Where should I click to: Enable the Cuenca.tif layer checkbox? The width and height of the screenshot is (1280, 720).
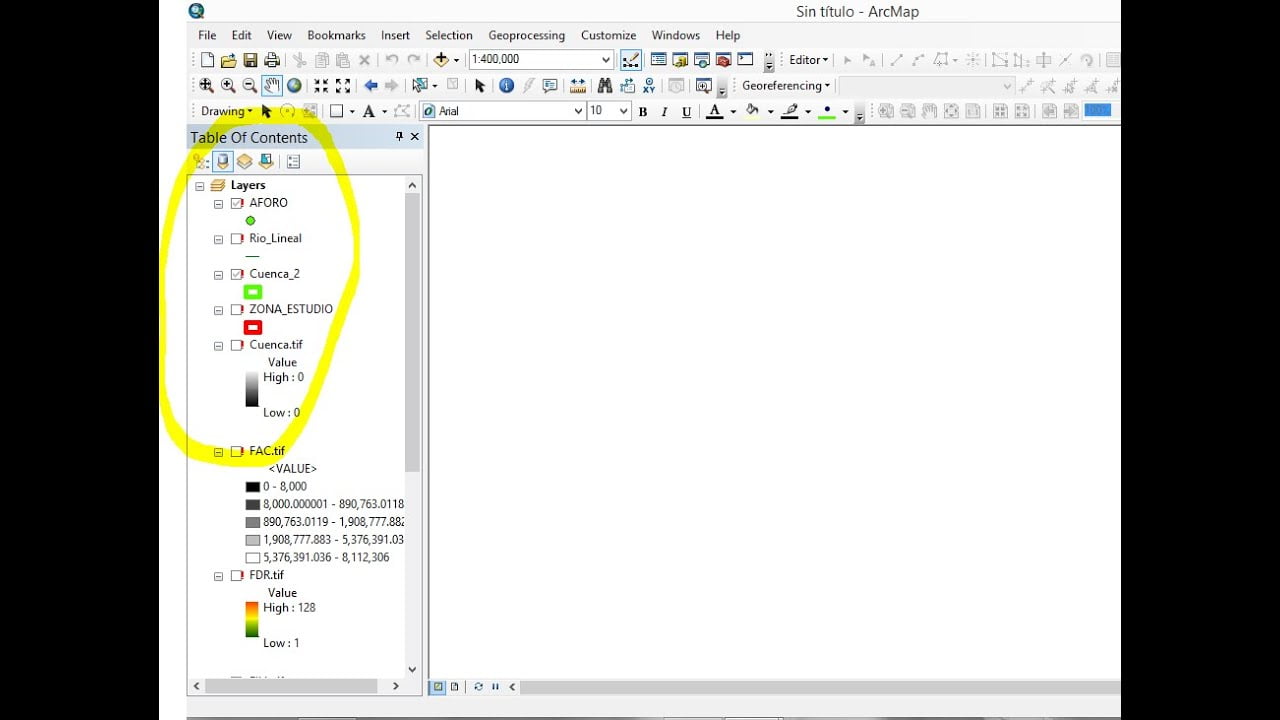pyautogui.click(x=237, y=345)
